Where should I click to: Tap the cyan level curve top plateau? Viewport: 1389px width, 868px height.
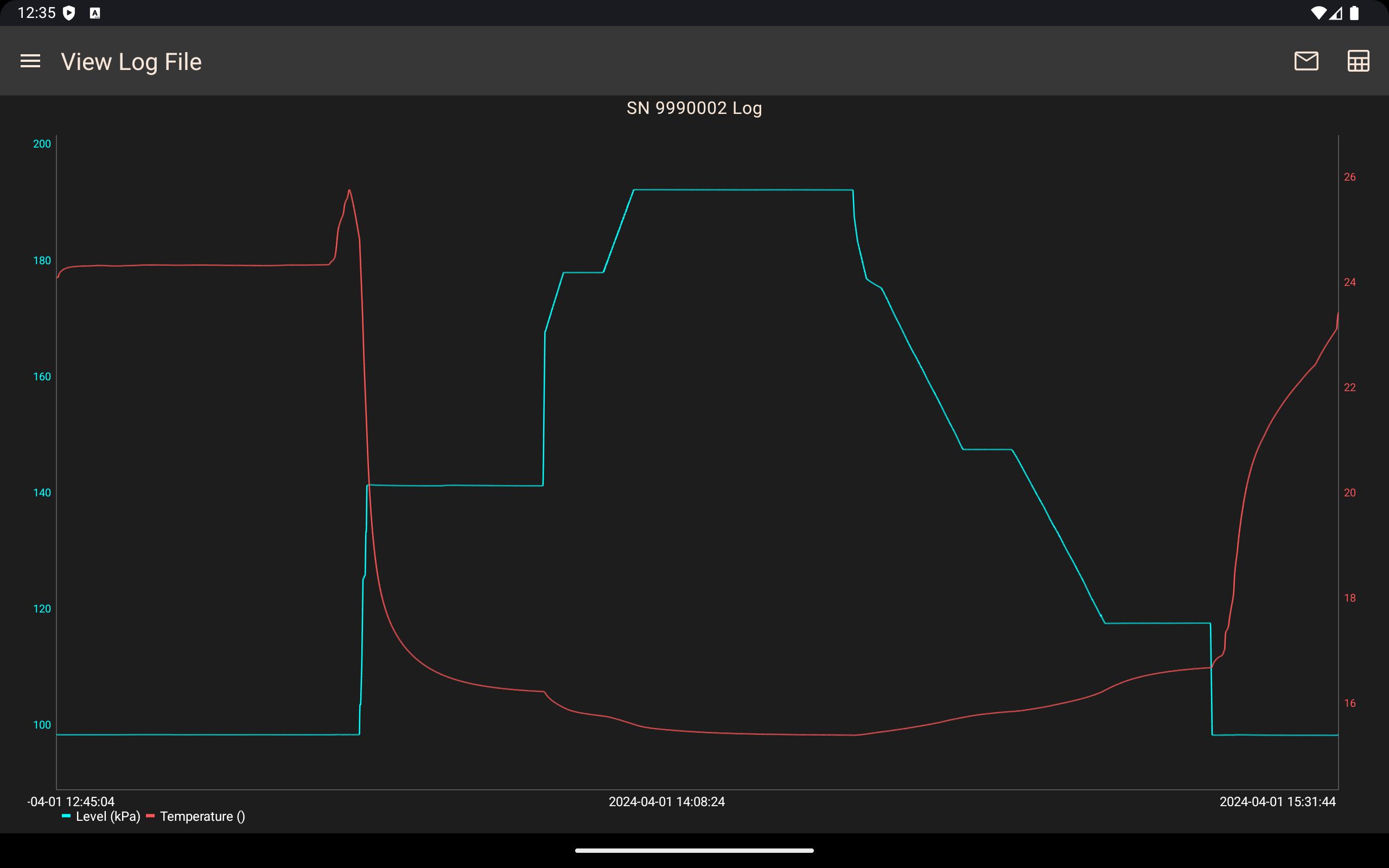point(743,189)
